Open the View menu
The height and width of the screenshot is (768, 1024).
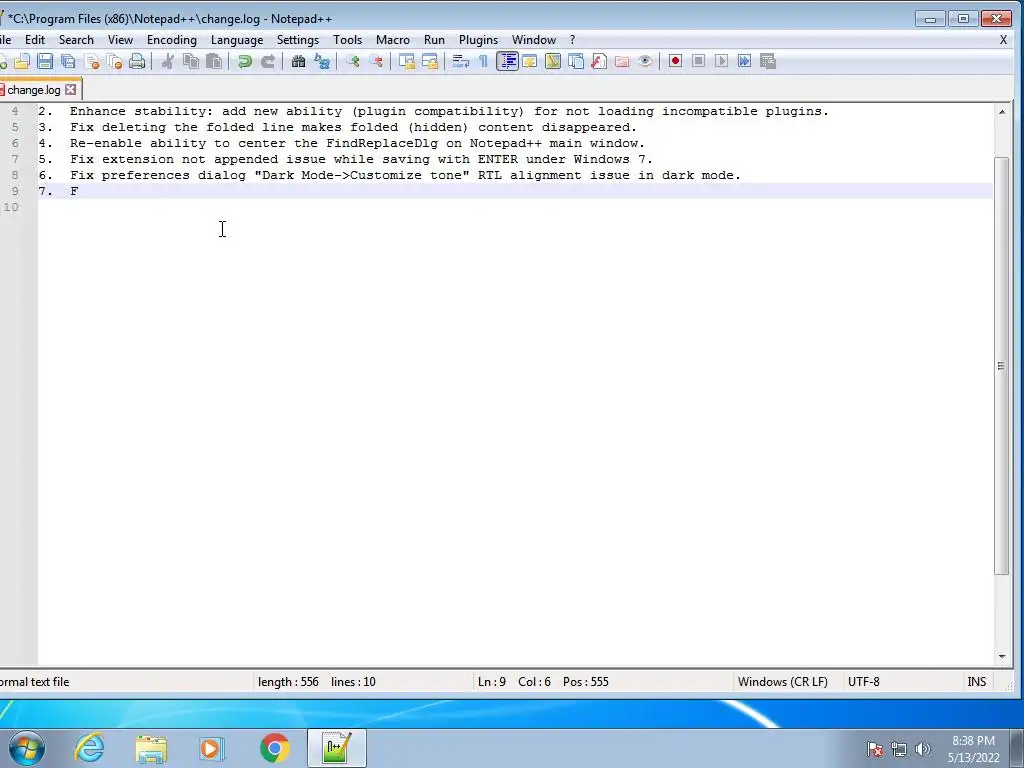120,40
